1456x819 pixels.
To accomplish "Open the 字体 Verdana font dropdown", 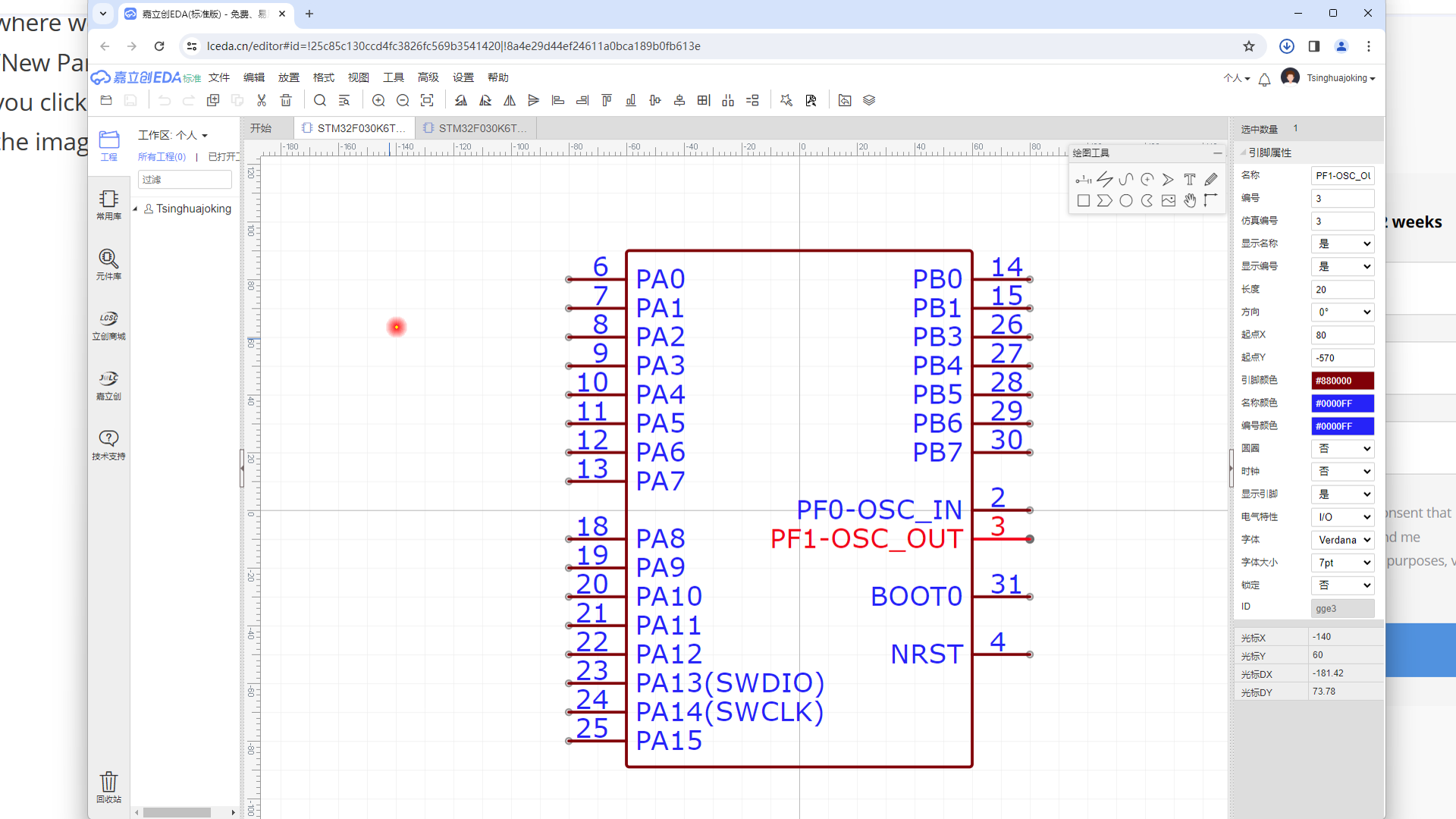I will click(x=1342, y=540).
